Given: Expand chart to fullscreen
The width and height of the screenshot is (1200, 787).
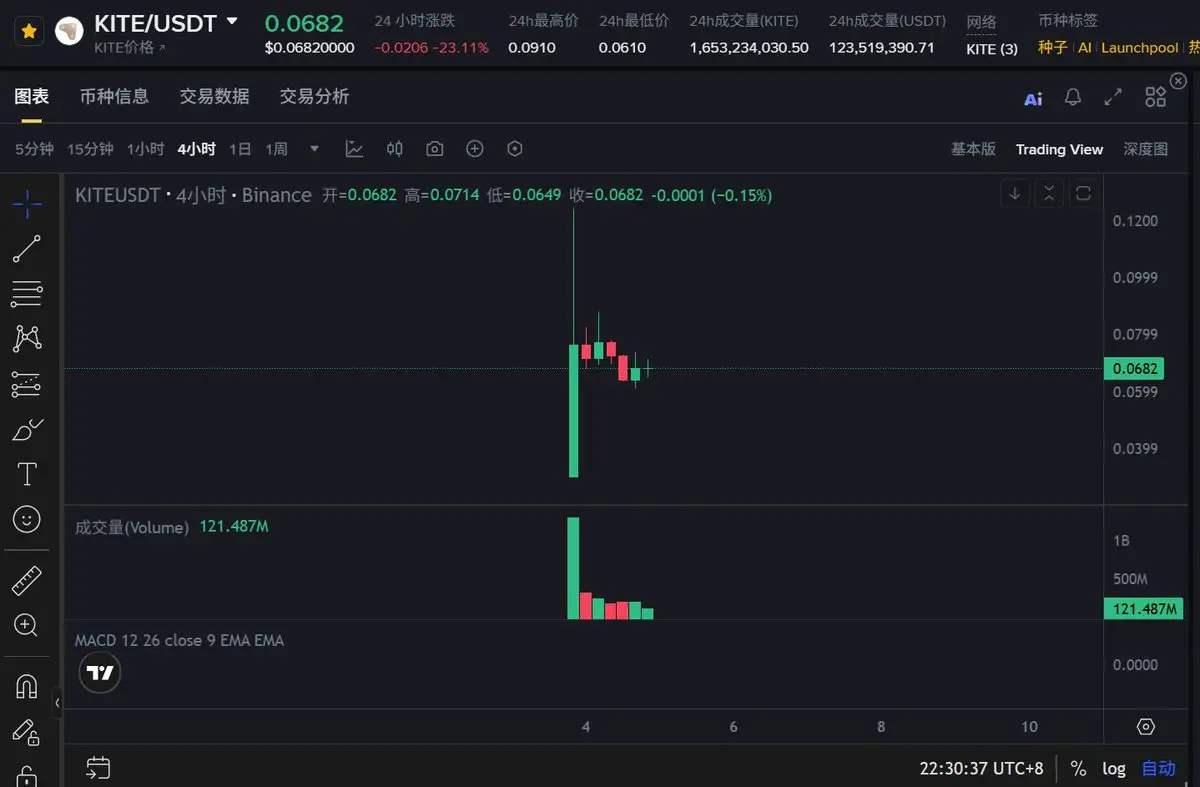Looking at the screenshot, I should click(1113, 97).
